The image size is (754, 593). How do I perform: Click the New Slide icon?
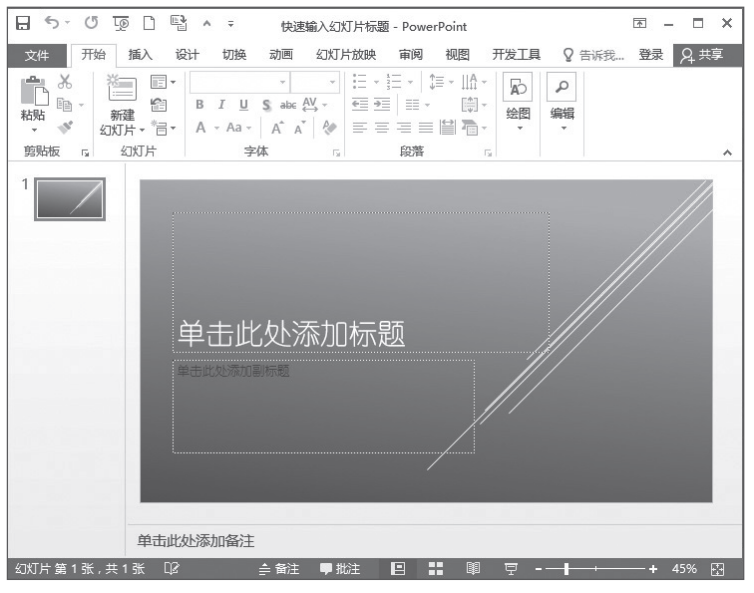click(122, 88)
